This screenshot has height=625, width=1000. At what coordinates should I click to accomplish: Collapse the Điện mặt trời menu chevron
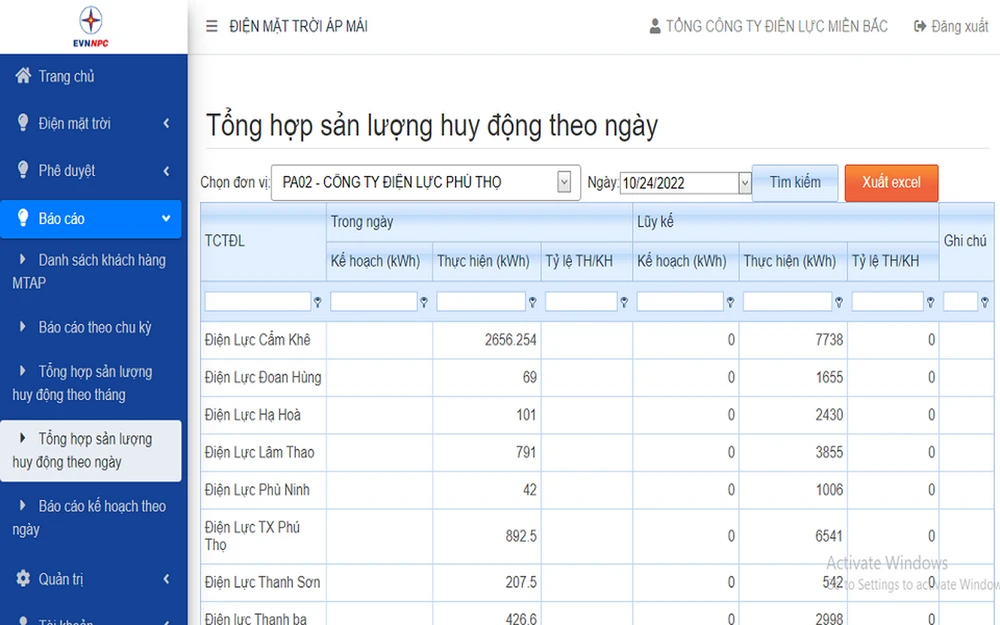[166, 123]
